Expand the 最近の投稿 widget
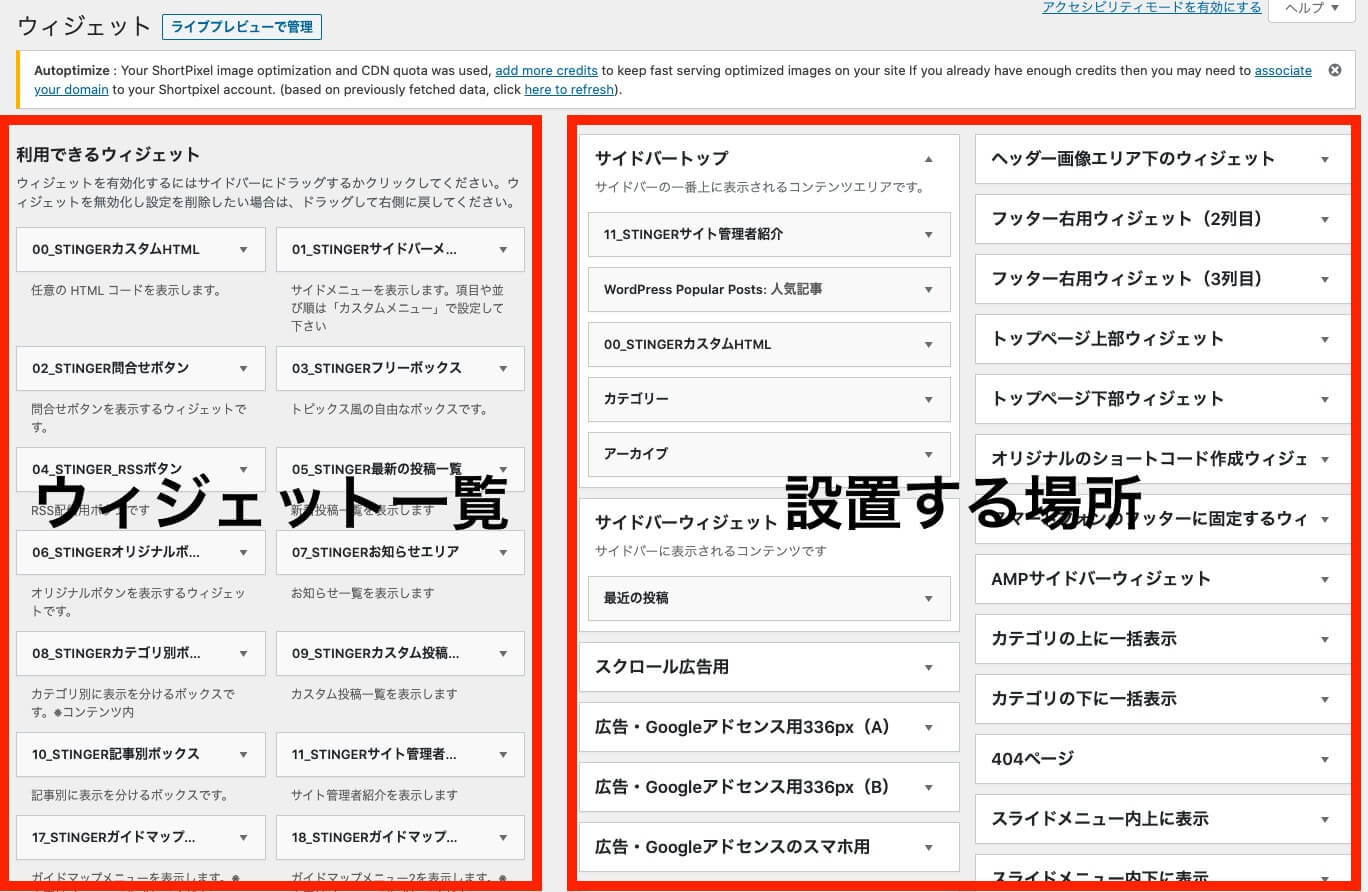This screenshot has width=1368, height=892. pyautogui.click(x=928, y=598)
